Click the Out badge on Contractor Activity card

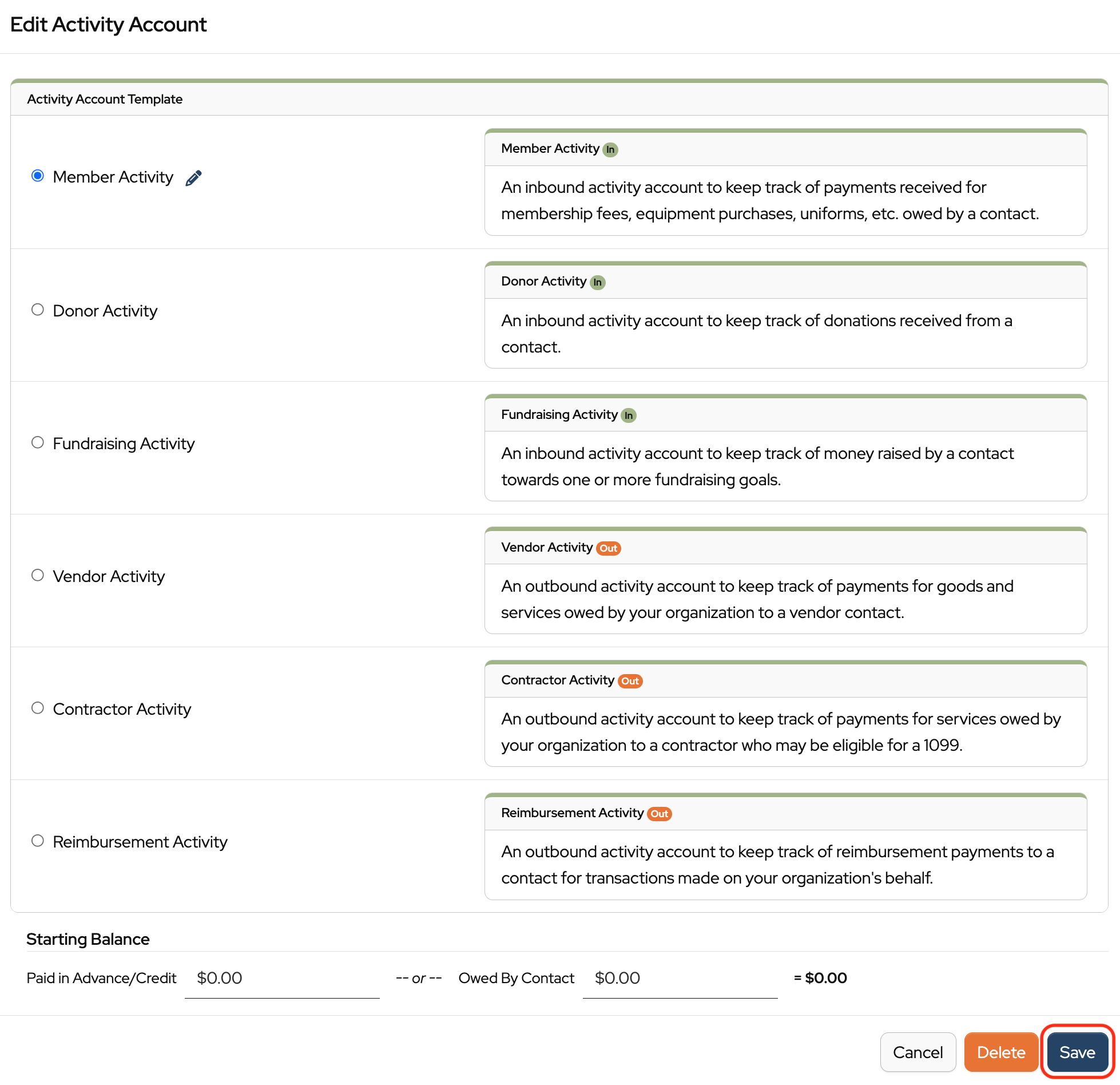[x=630, y=681]
